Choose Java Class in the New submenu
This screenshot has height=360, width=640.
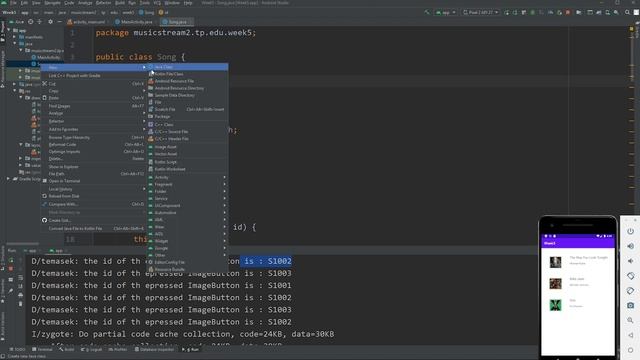tap(187, 67)
